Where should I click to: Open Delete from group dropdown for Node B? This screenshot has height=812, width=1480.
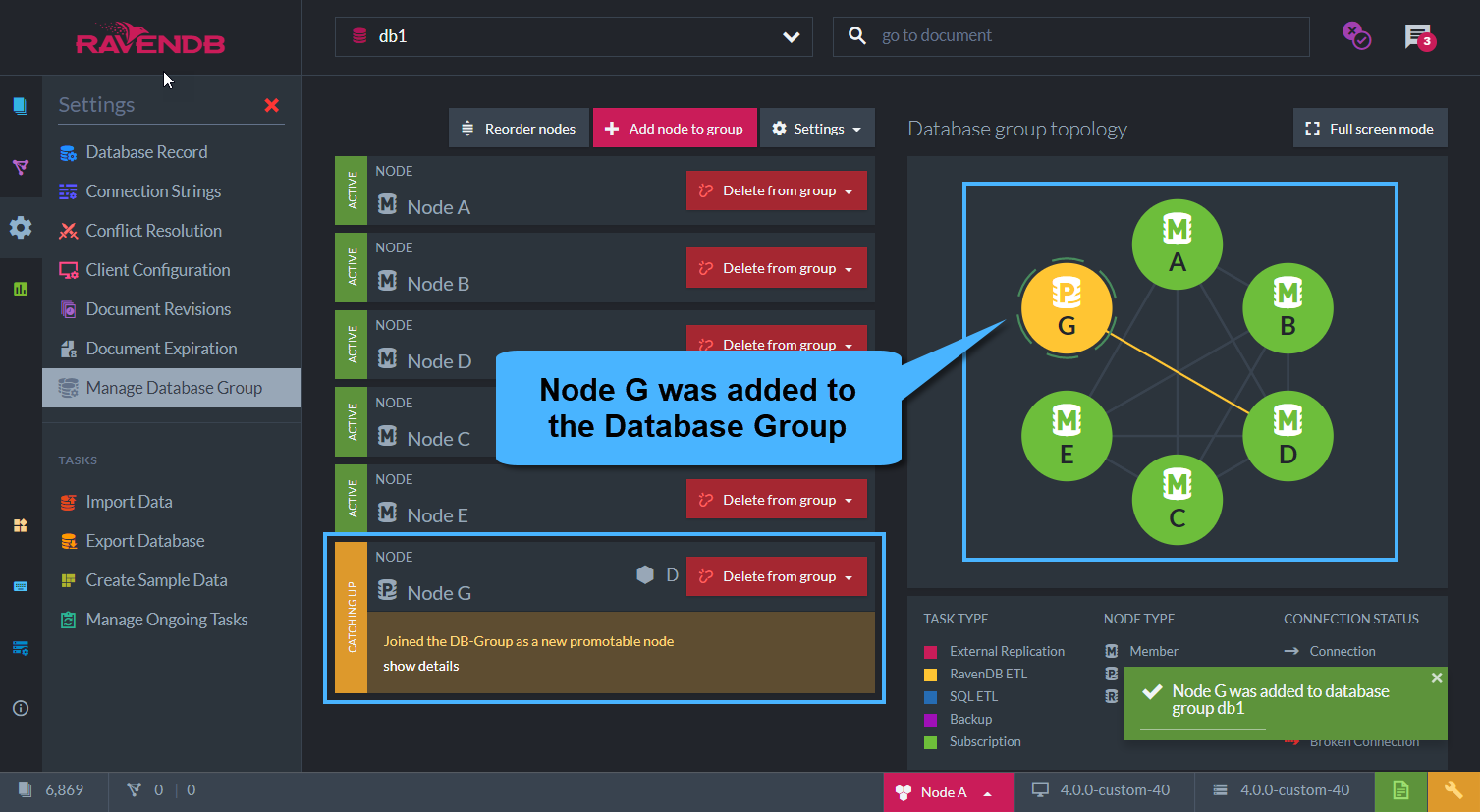click(777, 268)
